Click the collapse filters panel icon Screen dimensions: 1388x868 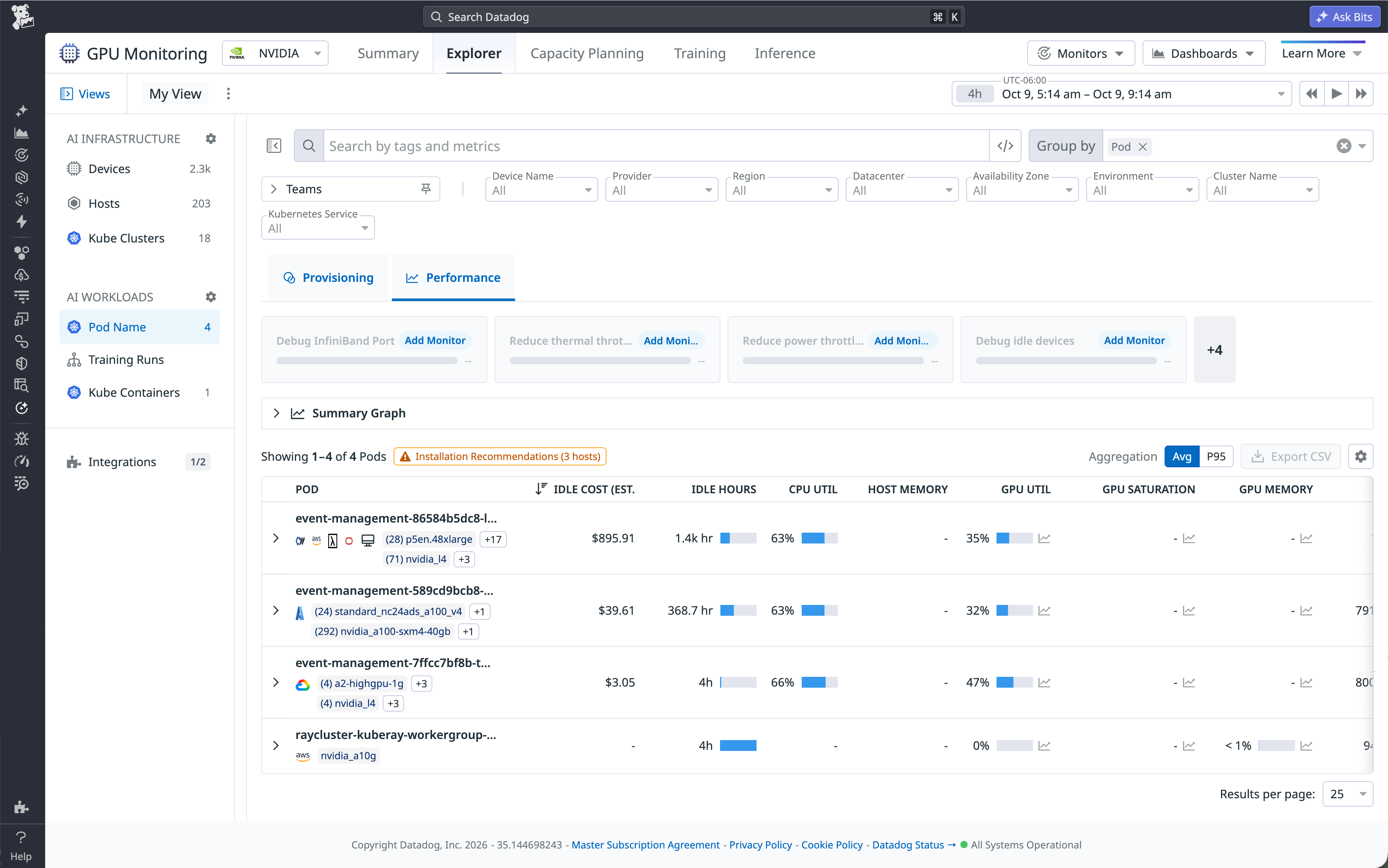coord(274,146)
